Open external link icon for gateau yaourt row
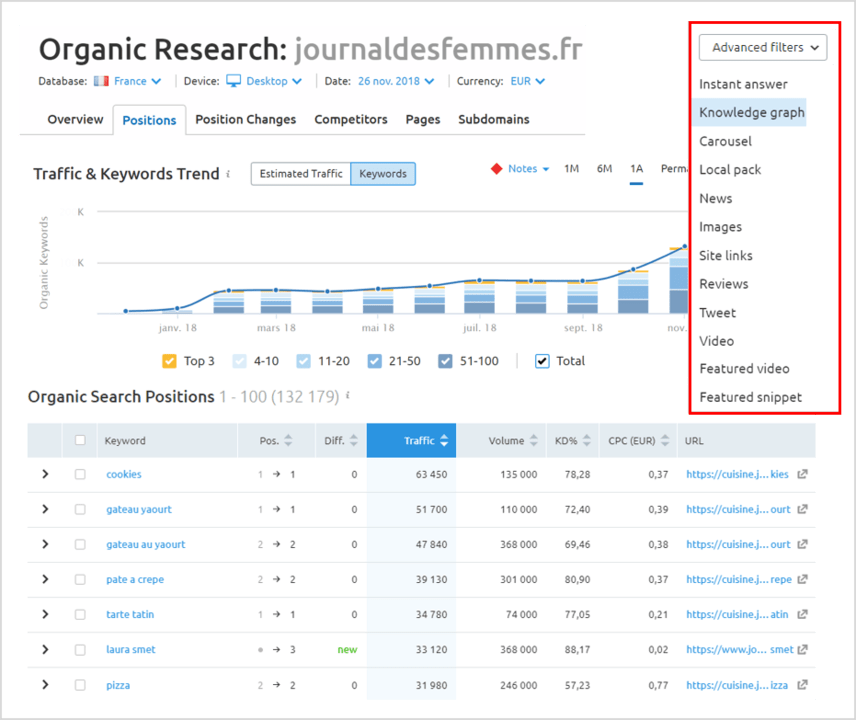856x720 pixels. coord(802,509)
